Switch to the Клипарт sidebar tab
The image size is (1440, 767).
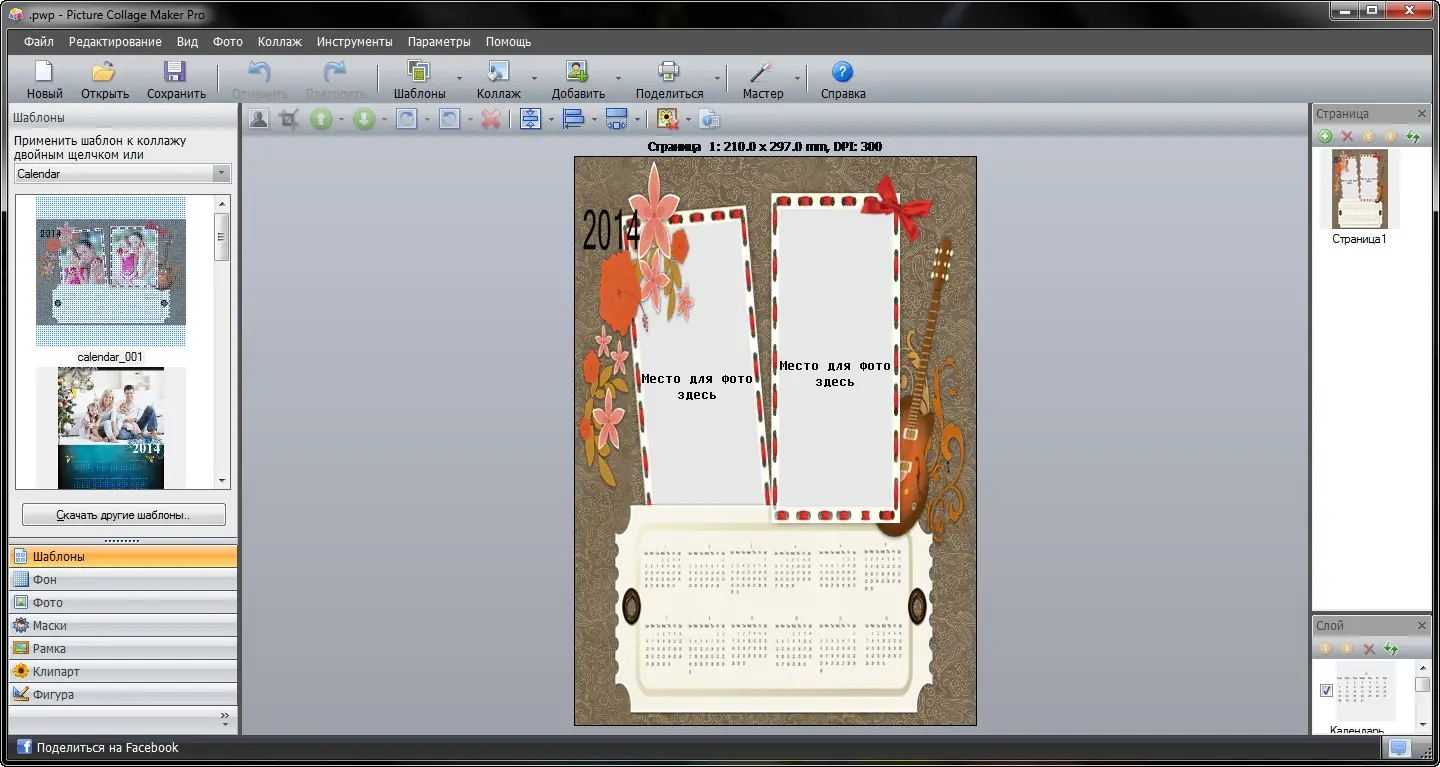(56, 672)
